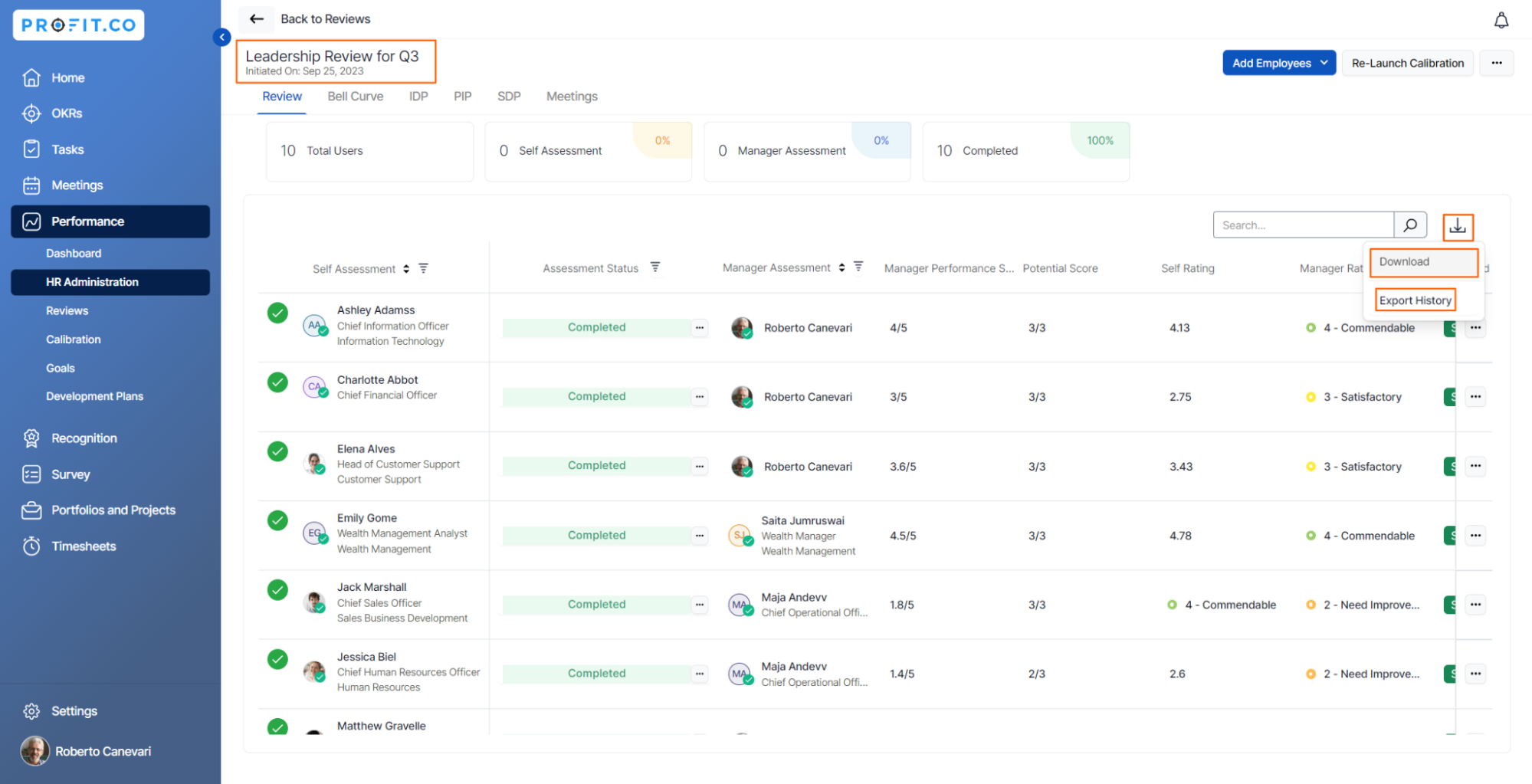Open Timesheets in the sidebar
Viewport: 1532px width, 784px height.
(84, 546)
